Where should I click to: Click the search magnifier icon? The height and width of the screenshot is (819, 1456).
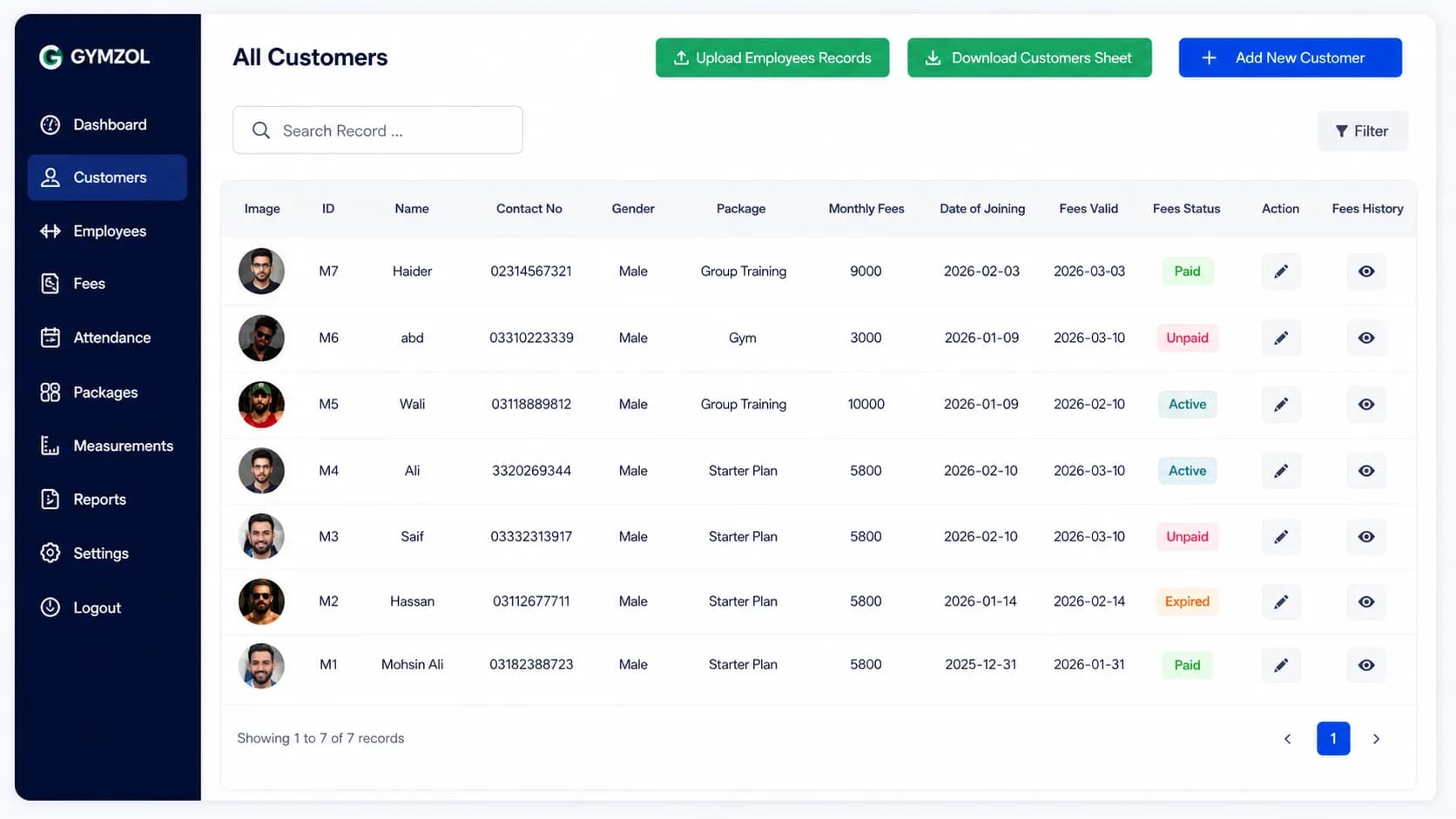(x=260, y=131)
